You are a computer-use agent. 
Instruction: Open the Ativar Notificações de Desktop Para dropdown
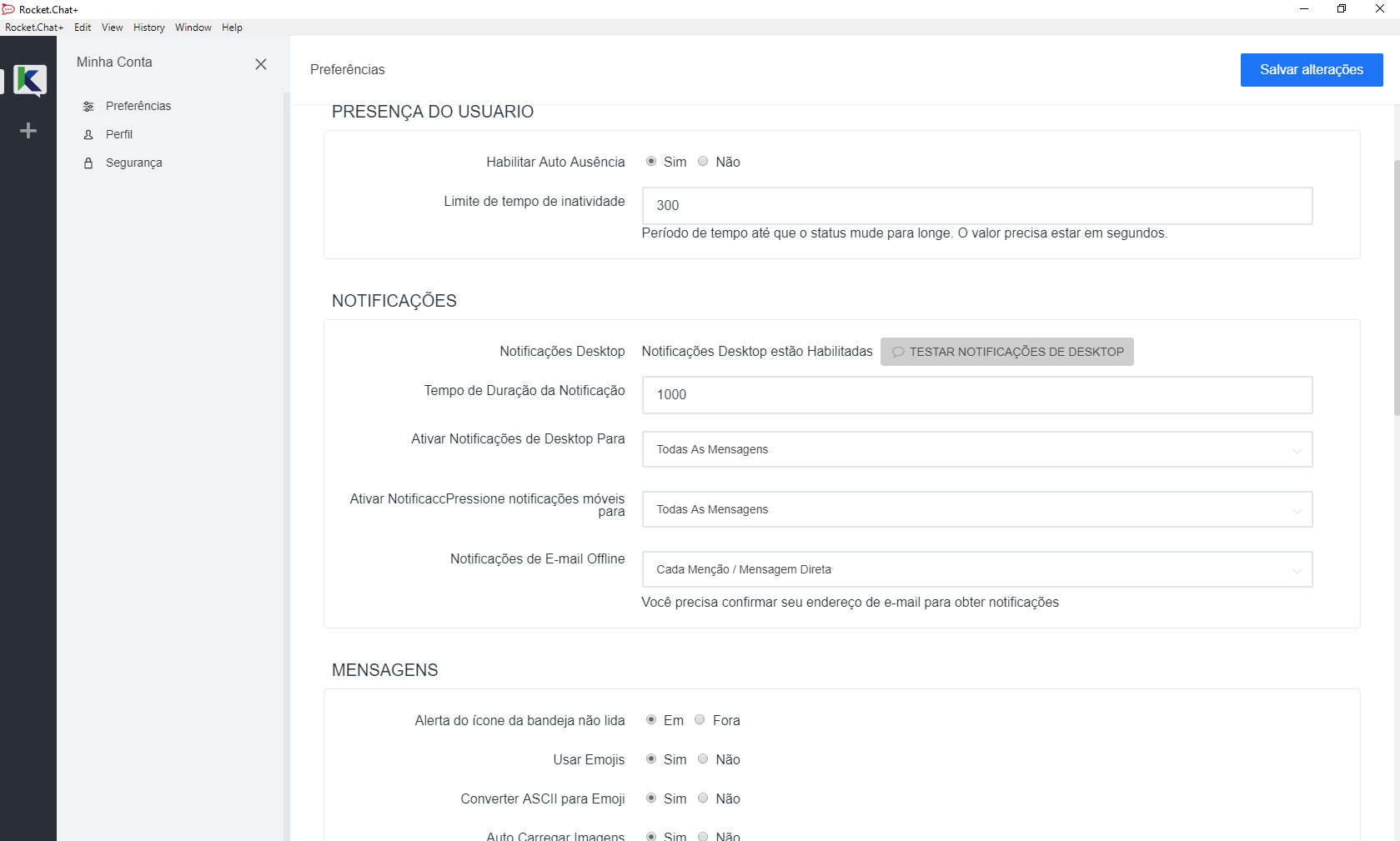(x=976, y=449)
